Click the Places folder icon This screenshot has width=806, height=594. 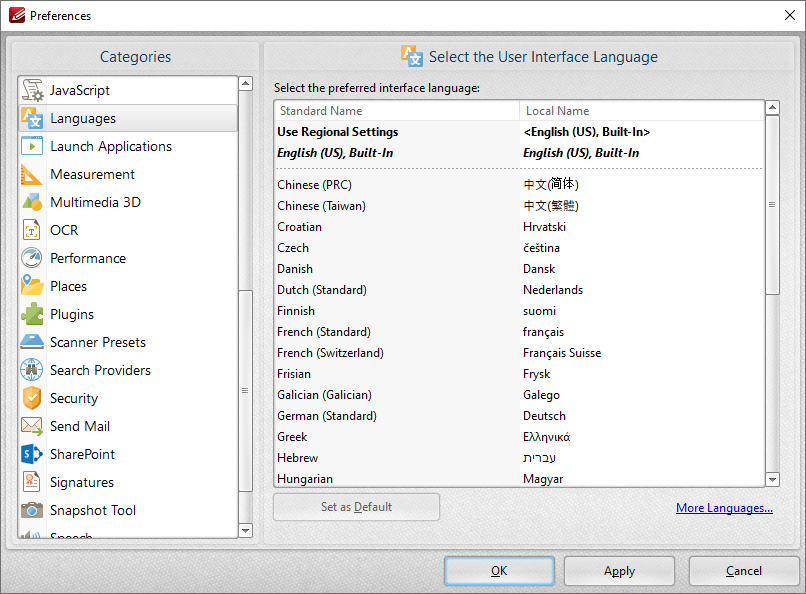(x=32, y=286)
